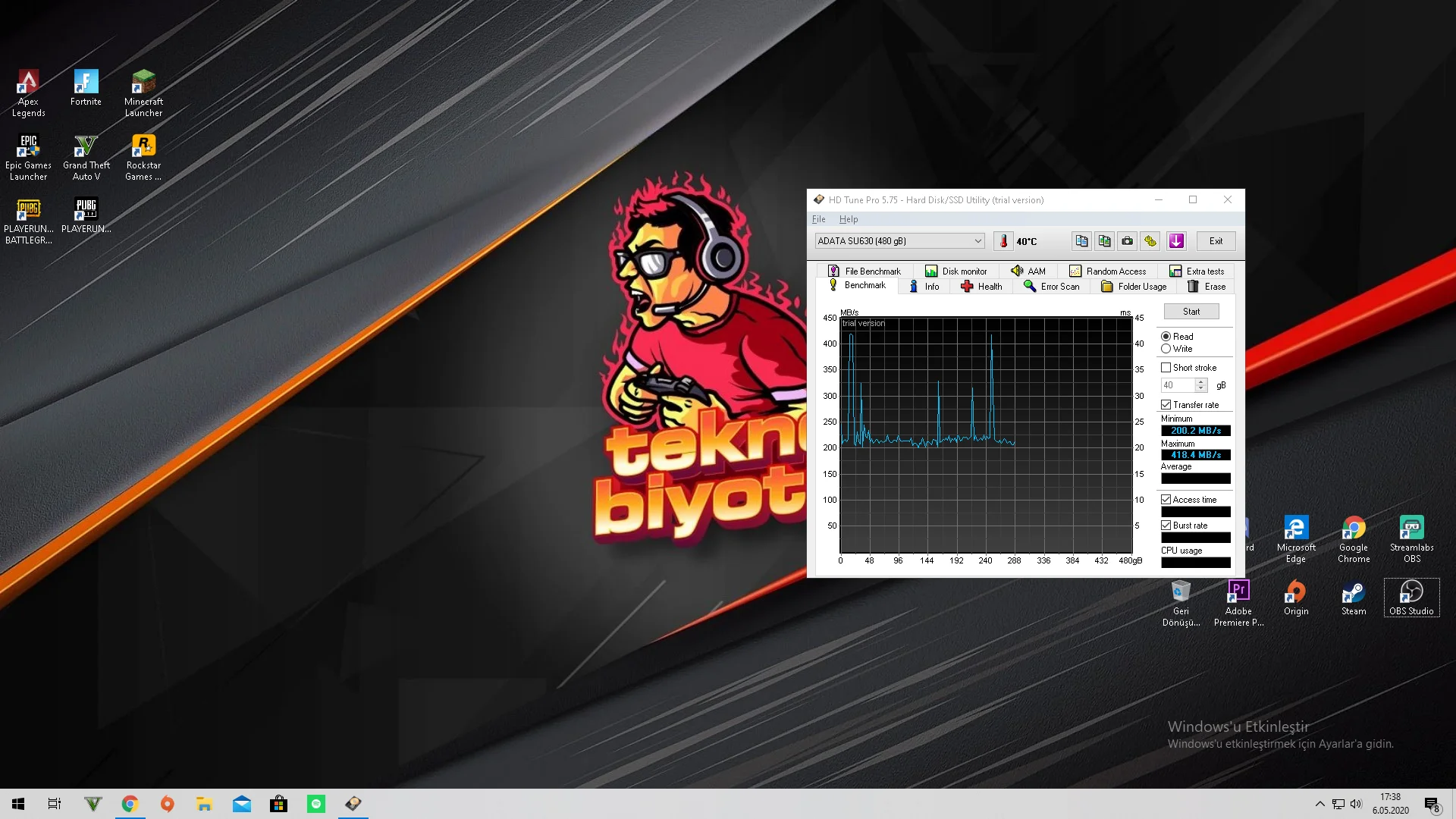Open the Fortnite desktop shortcut
The image size is (1456, 819).
[86, 88]
